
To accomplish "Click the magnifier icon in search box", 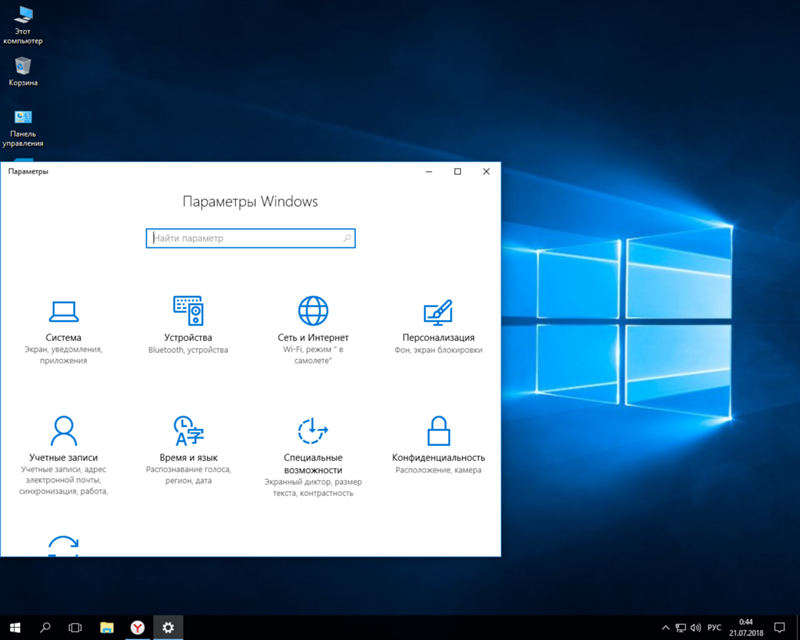I will pos(347,238).
